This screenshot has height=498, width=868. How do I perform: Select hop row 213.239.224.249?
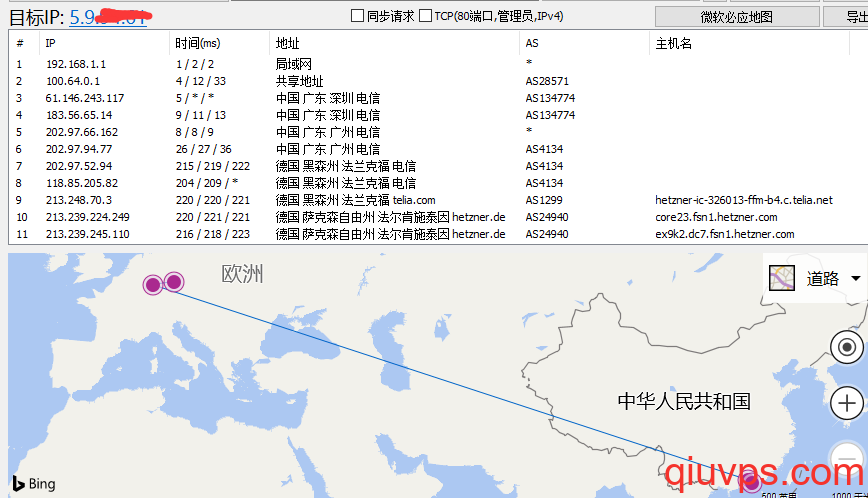coord(438,217)
